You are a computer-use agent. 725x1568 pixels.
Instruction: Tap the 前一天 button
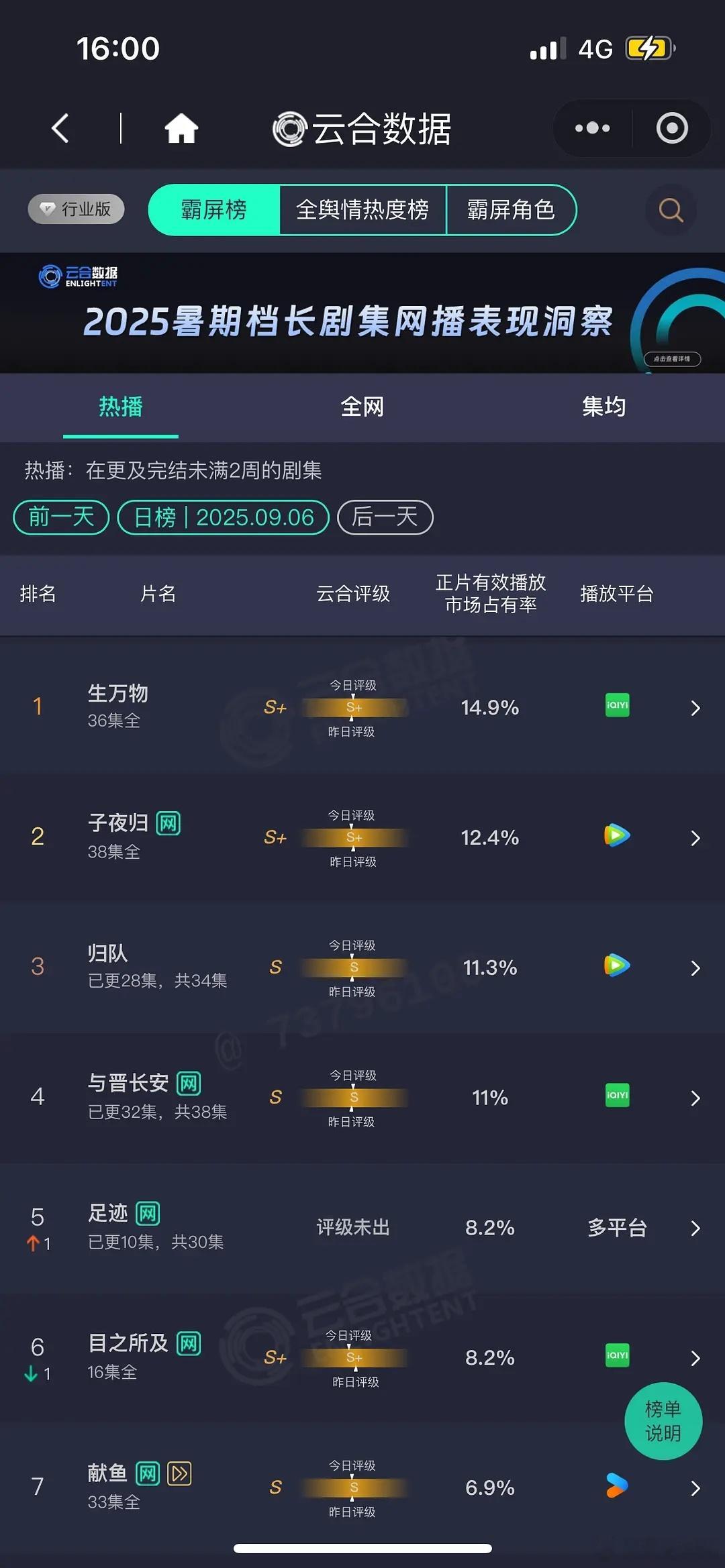61,517
